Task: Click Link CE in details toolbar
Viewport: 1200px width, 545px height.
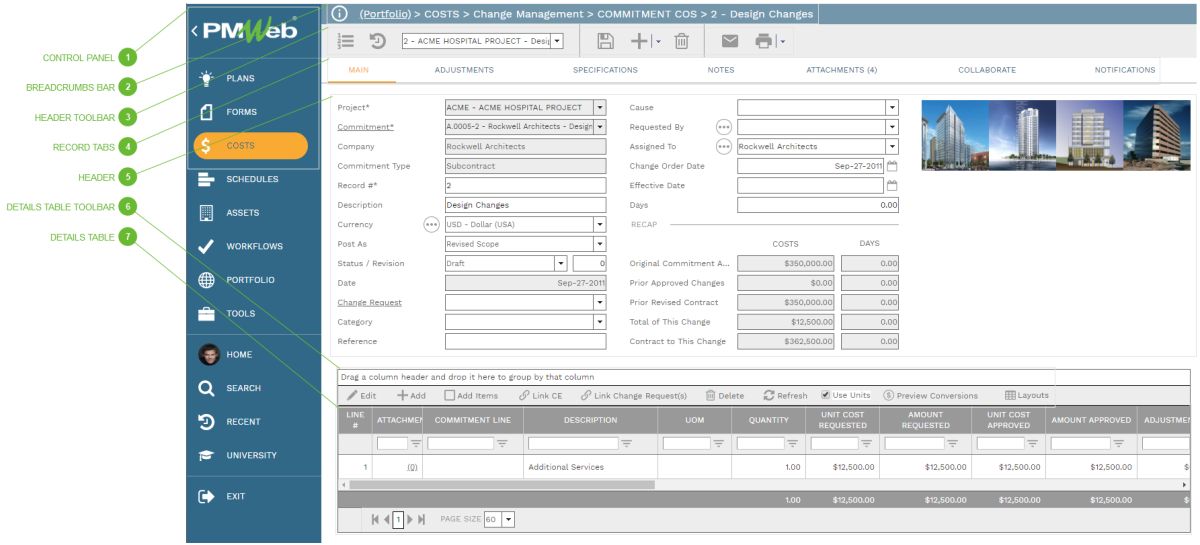Action: coord(540,396)
